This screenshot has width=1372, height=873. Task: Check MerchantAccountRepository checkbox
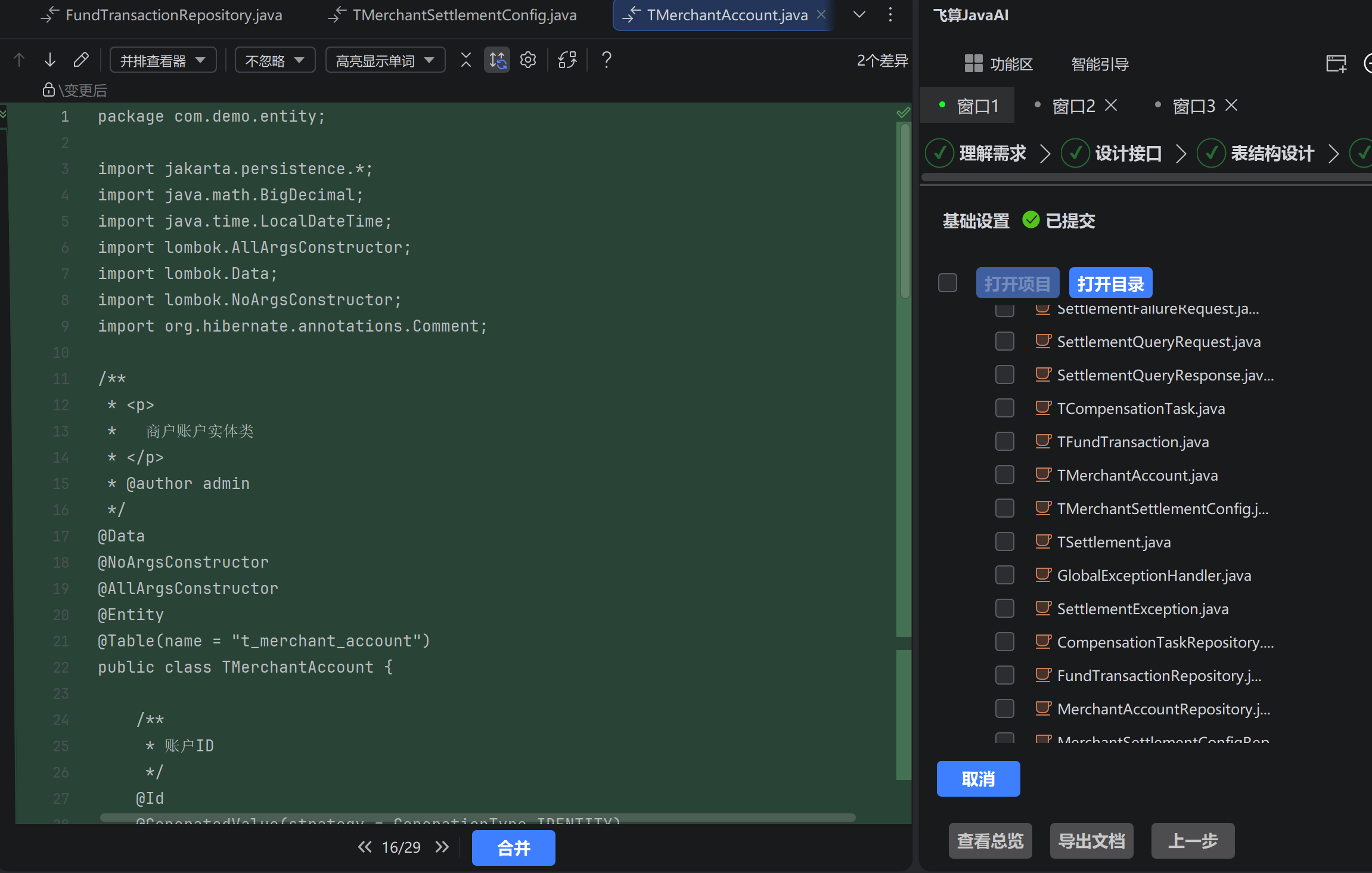tap(1005, 708)
